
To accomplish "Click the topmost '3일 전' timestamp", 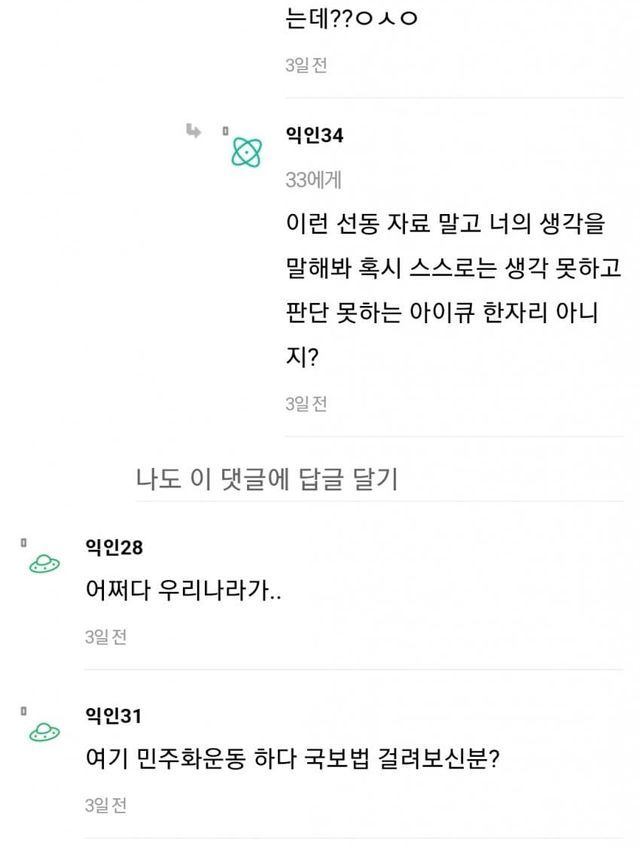I will (x=305, y=65).
